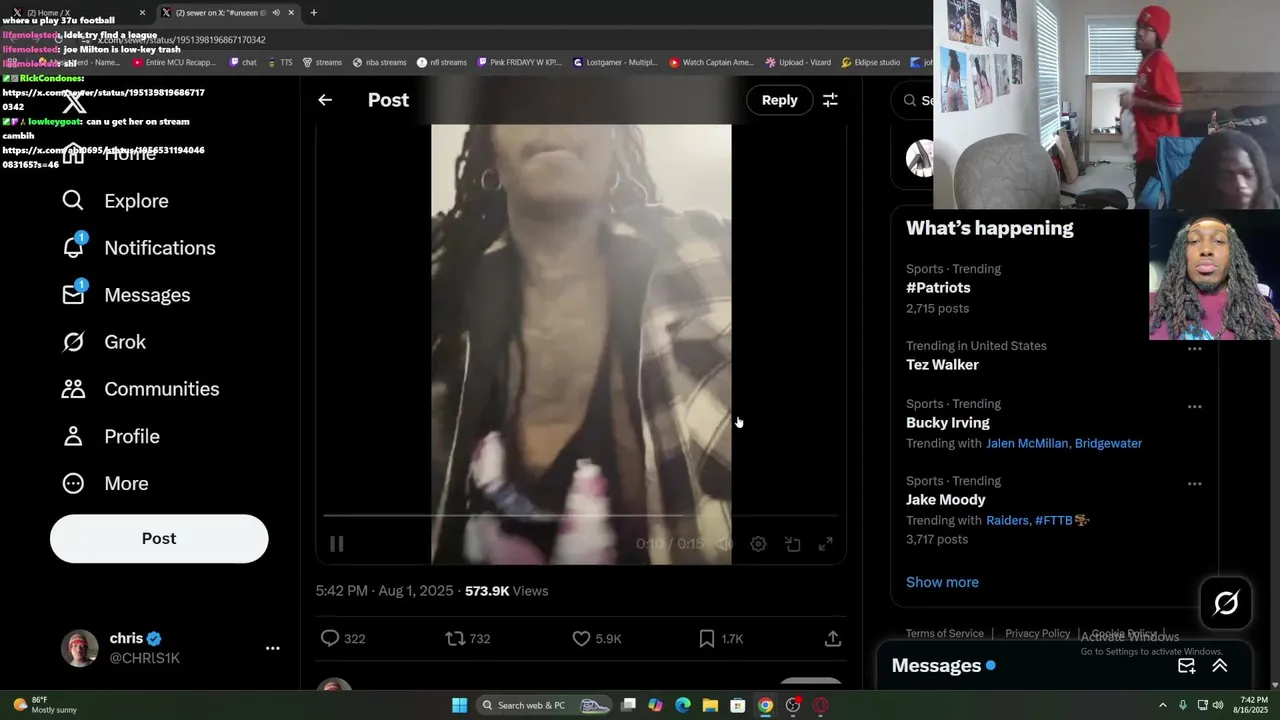The image size is (1280, 720).
Task: Click Privacy Policy footer link
Action: point(1037,634)
